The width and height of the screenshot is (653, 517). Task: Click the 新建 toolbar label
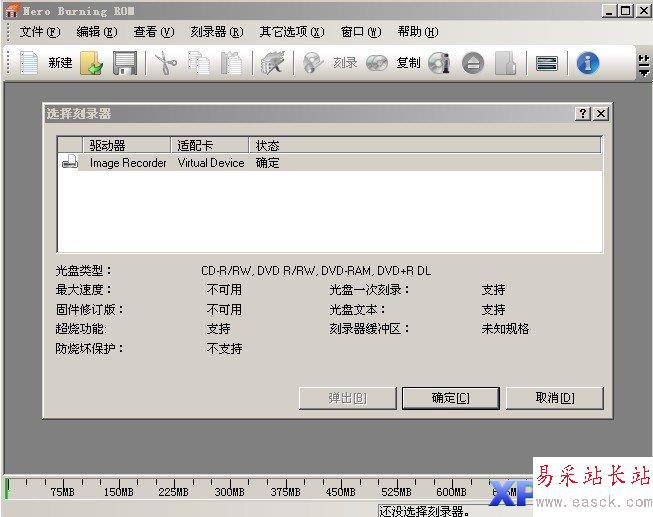(60, 63)
